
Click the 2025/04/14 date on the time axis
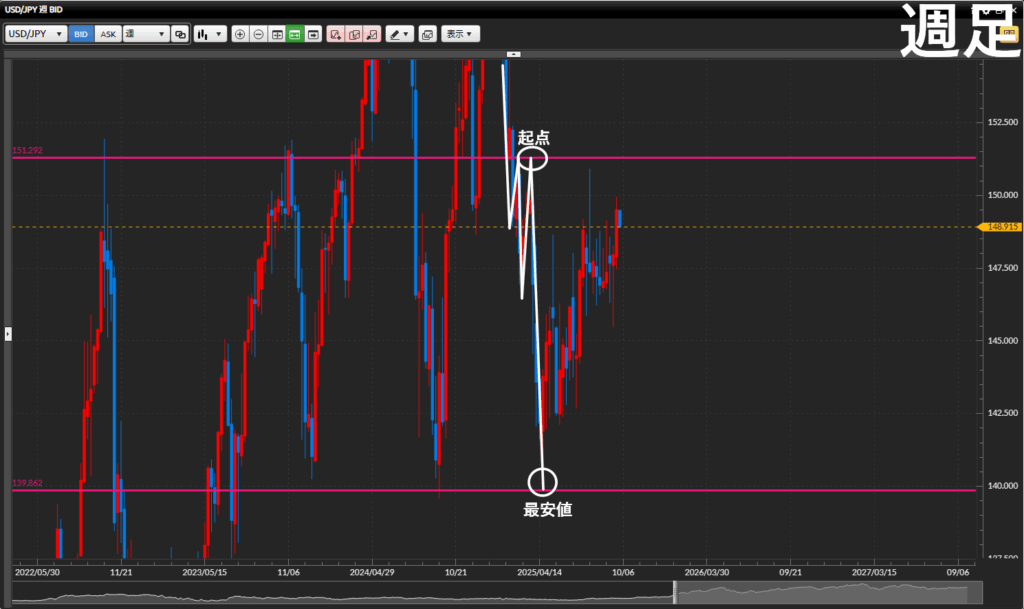(x=539, y=572)
